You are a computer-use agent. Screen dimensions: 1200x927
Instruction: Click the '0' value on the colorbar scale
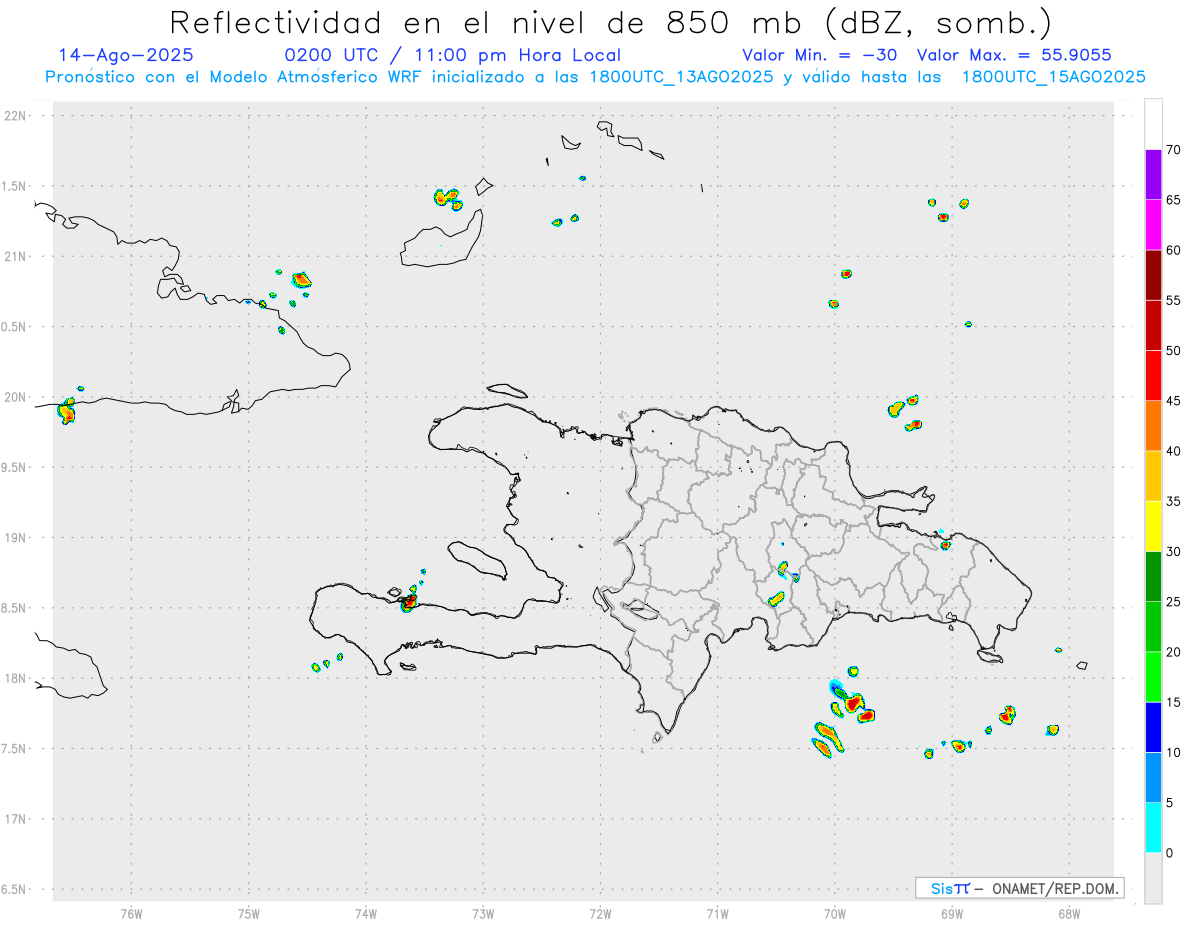[x=1169, y=853]
